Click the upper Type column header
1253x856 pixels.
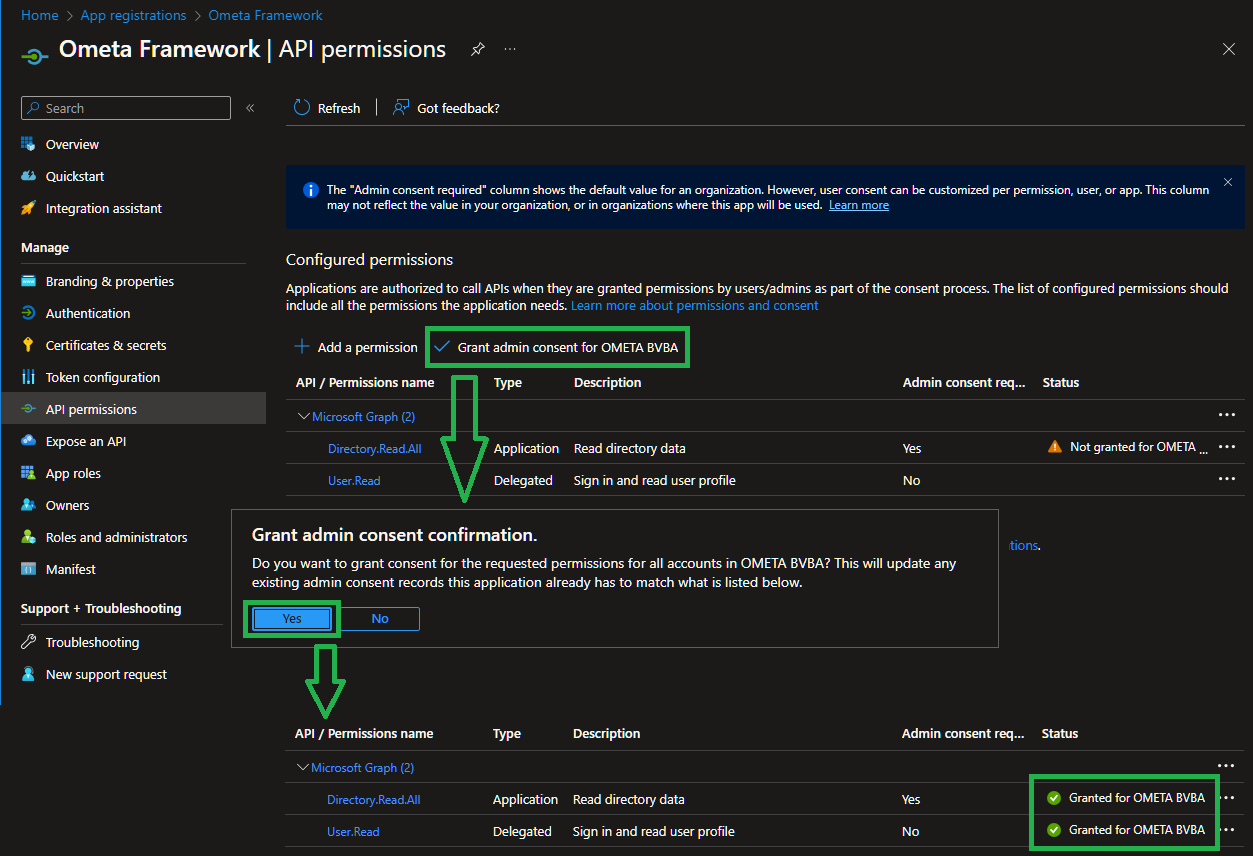click(x=508, y=382)
